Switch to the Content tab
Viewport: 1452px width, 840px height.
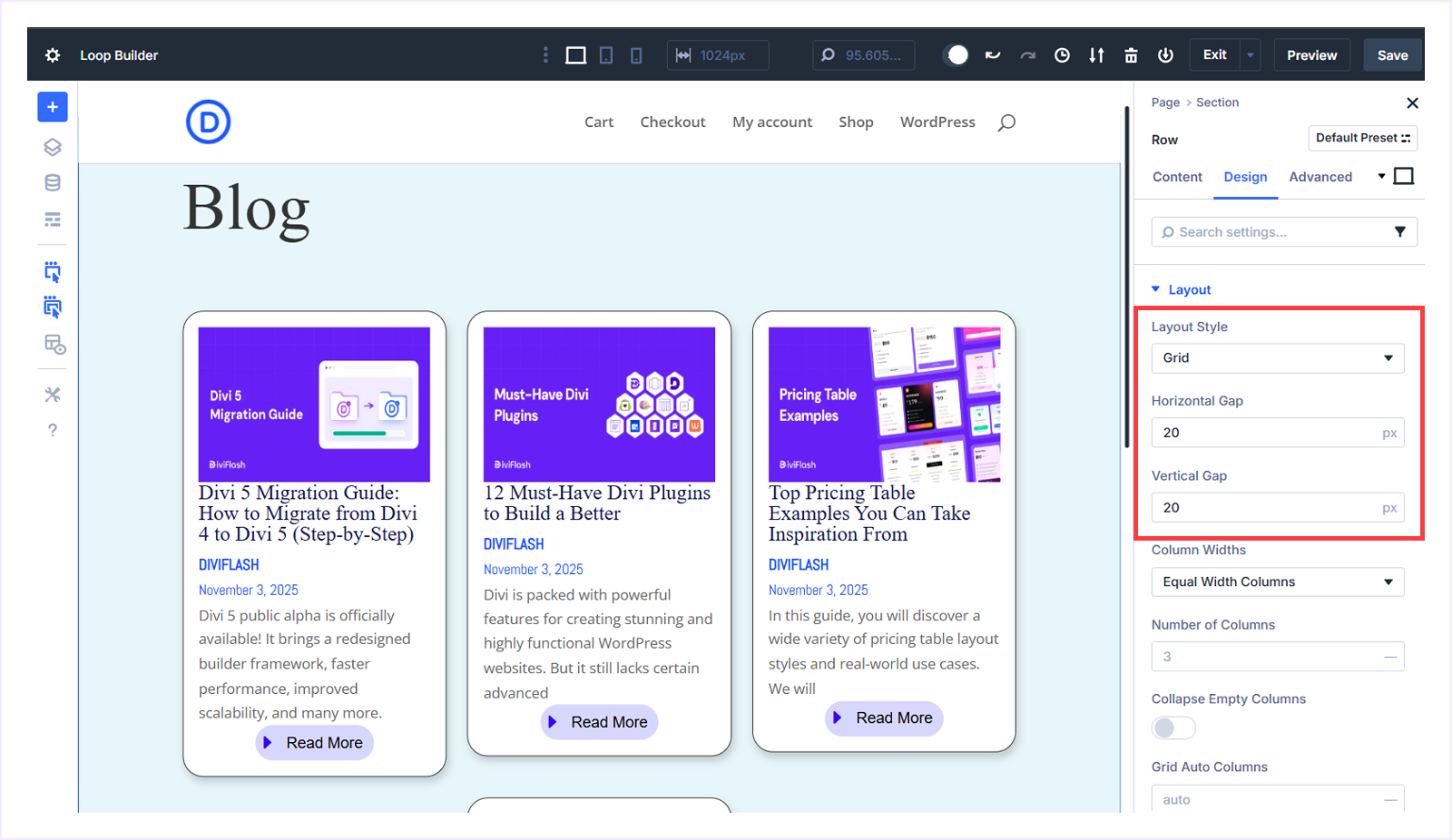coord(1177,177)
